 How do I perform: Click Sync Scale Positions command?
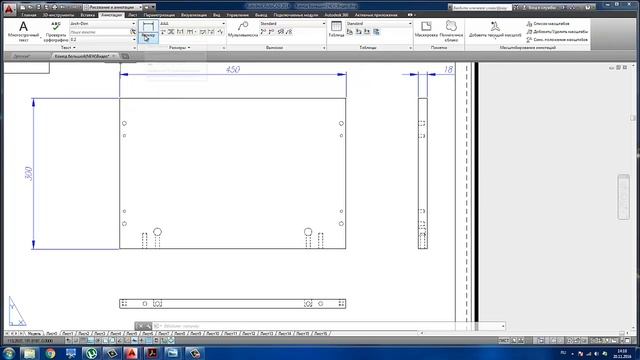click(557, 40)
